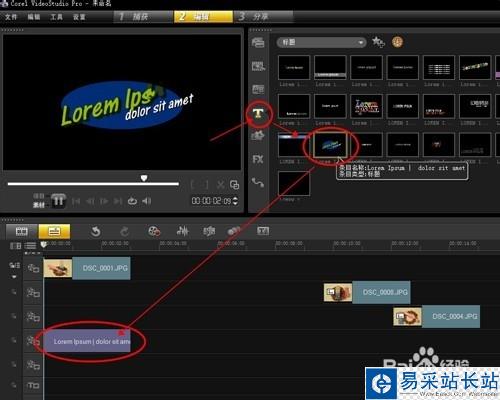This screenshot has width=500, height=400.
Task: Click the add to favorites star icon
Action: (x=378, y=42)
